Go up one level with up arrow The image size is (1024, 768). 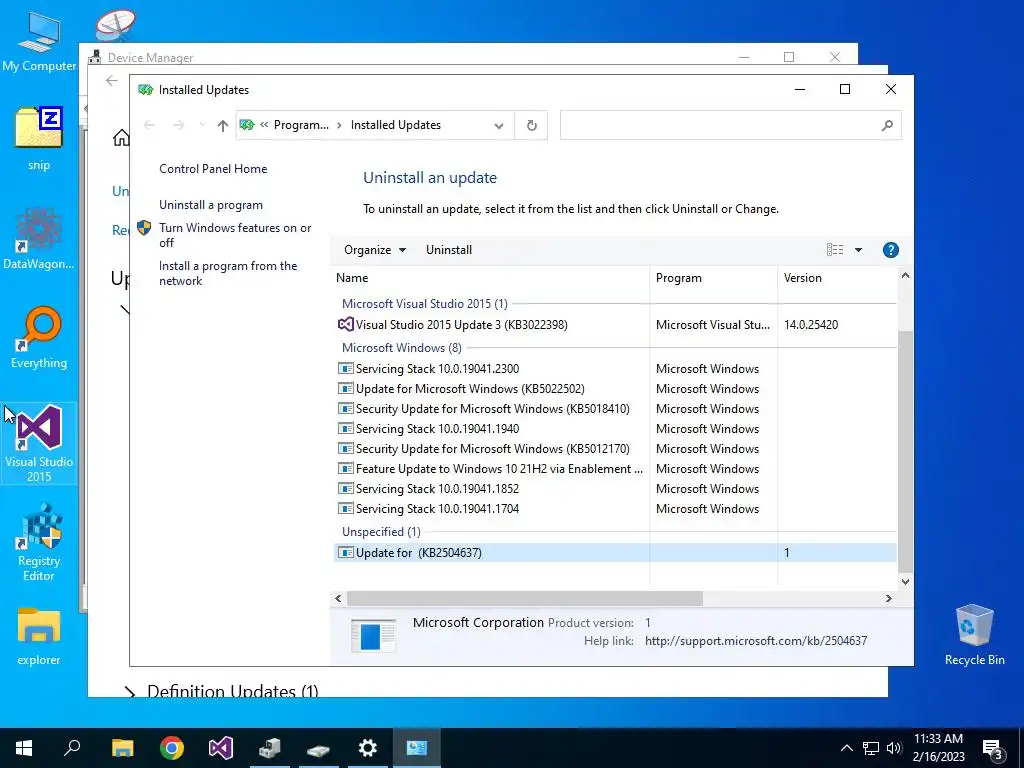[x=223, y=125]
